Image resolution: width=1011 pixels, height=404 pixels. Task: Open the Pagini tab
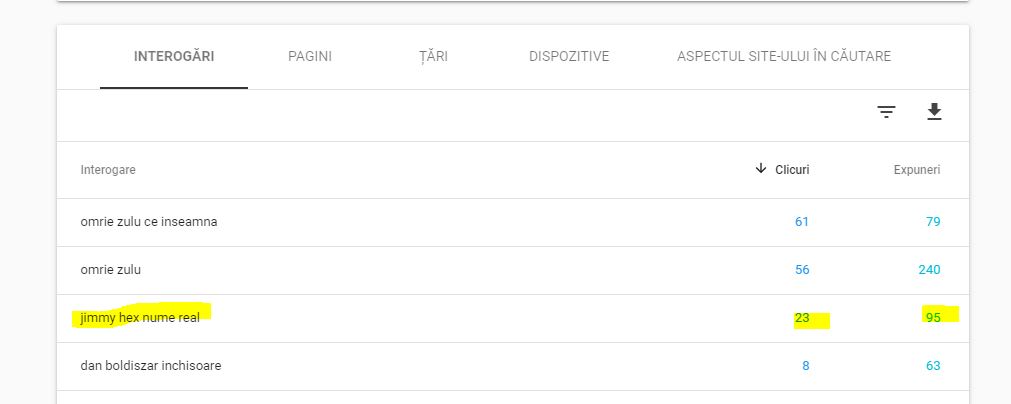click(x=310, y=57)
